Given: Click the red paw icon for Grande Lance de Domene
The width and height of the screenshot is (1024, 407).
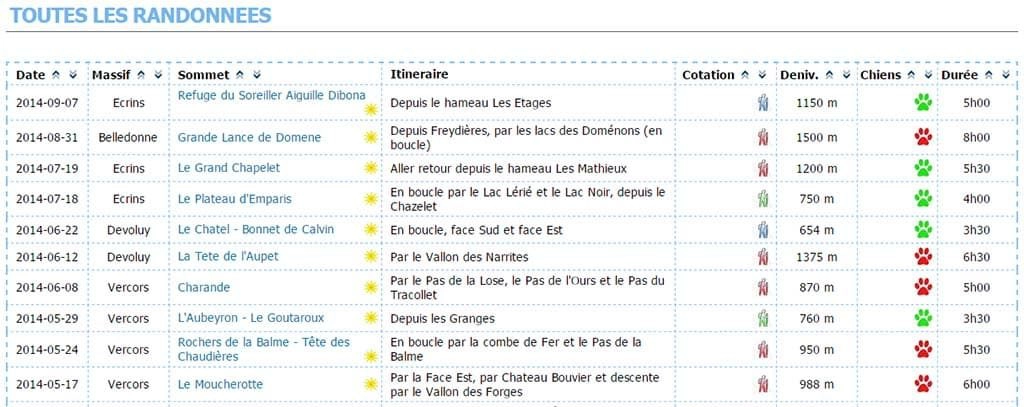Looking at the screenshot, I should tap(923, 137).
